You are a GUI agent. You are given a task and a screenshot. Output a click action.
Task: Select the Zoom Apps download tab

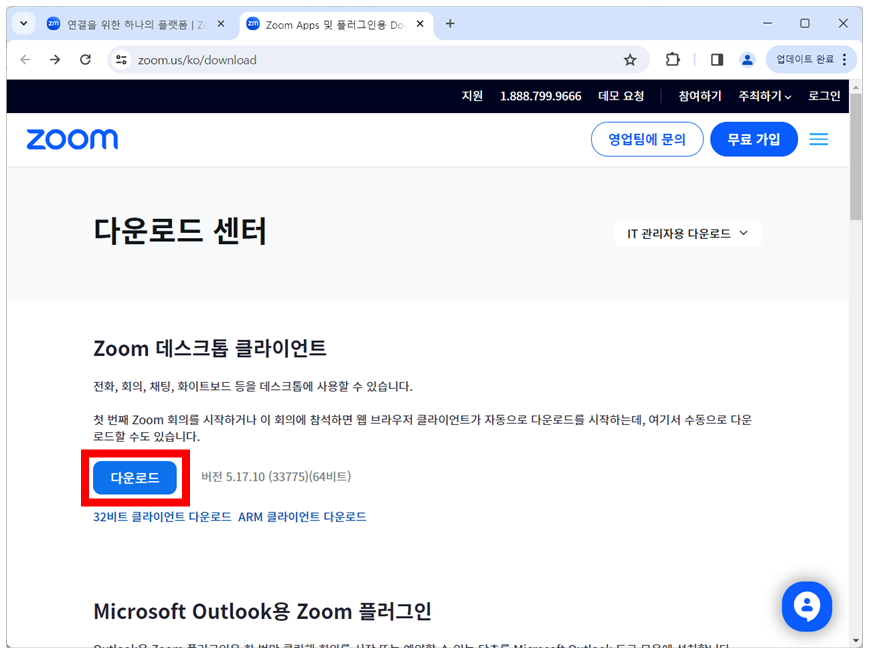pos(335,24)
